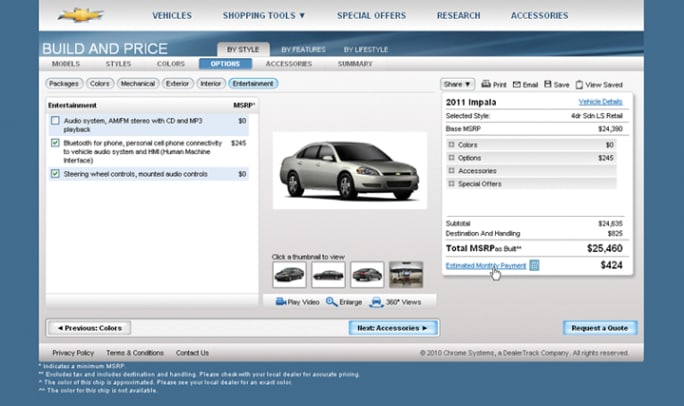This screenshot has height=406, width=684.
Task: Click the Chevrolet bowtie logo
Action: (x=81, y=15)
